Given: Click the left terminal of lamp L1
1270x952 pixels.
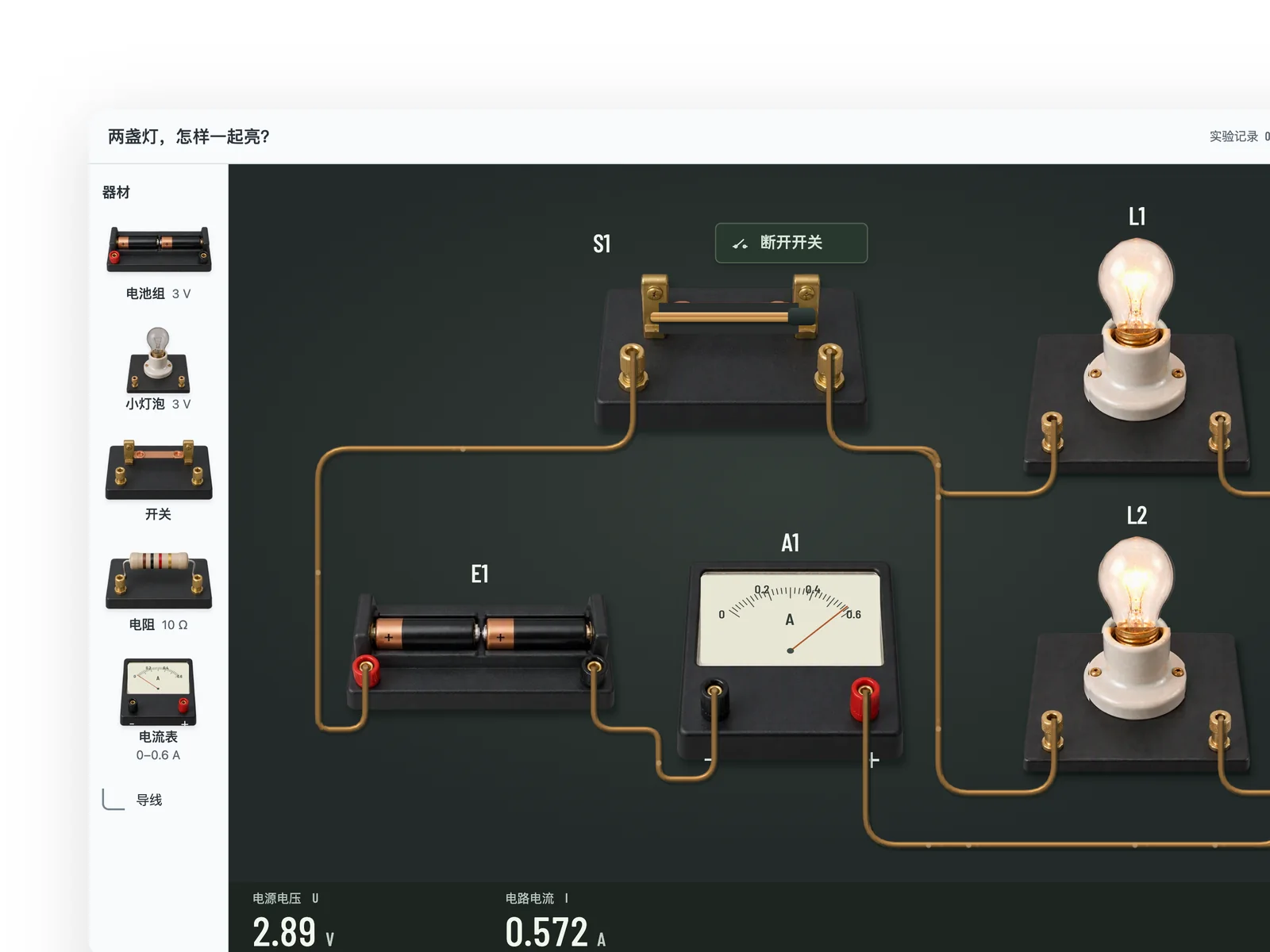Looking at the screenshot, I should coord(1053,432).
